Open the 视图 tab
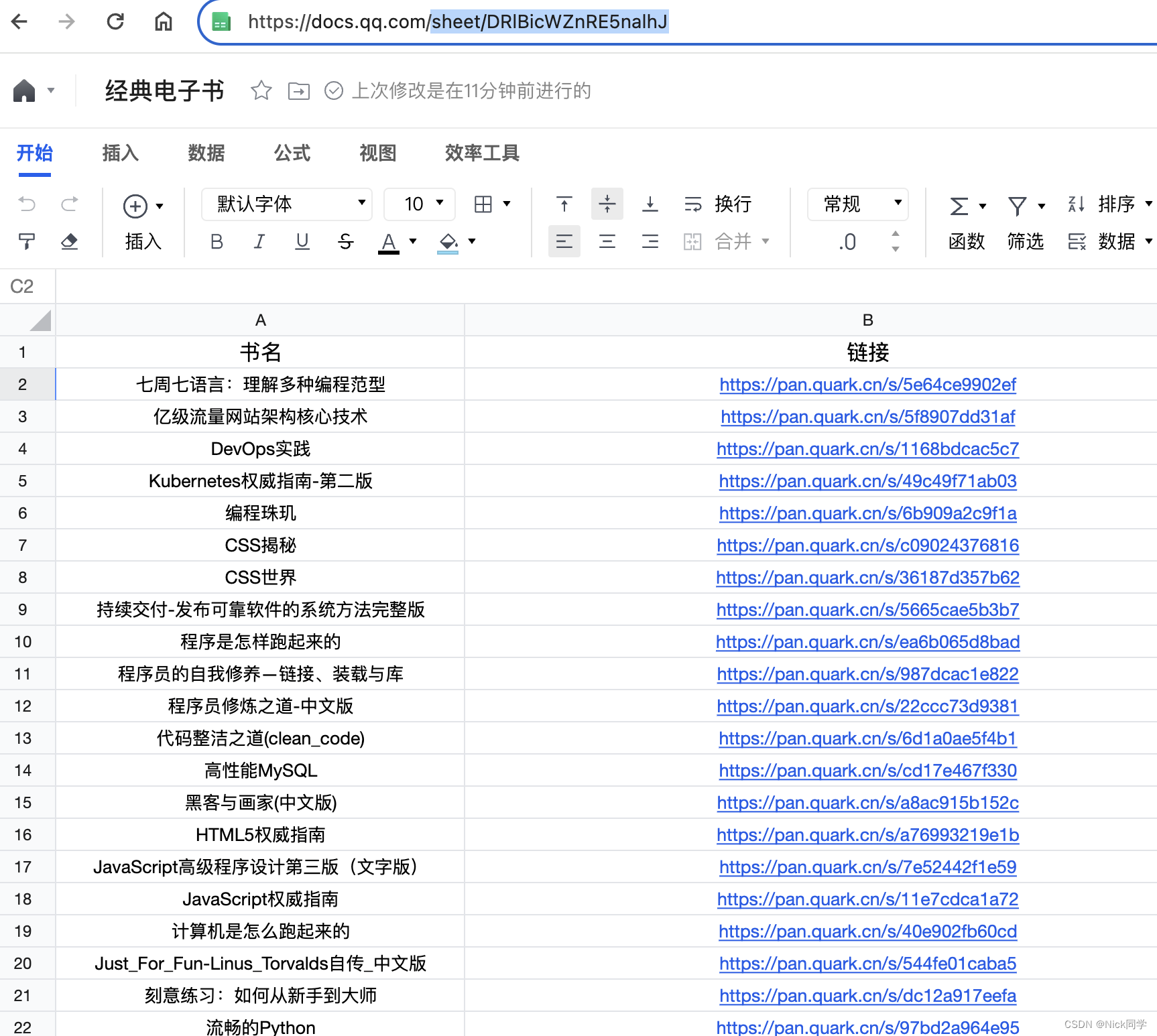1157x1036 pixels. point(378,153)
